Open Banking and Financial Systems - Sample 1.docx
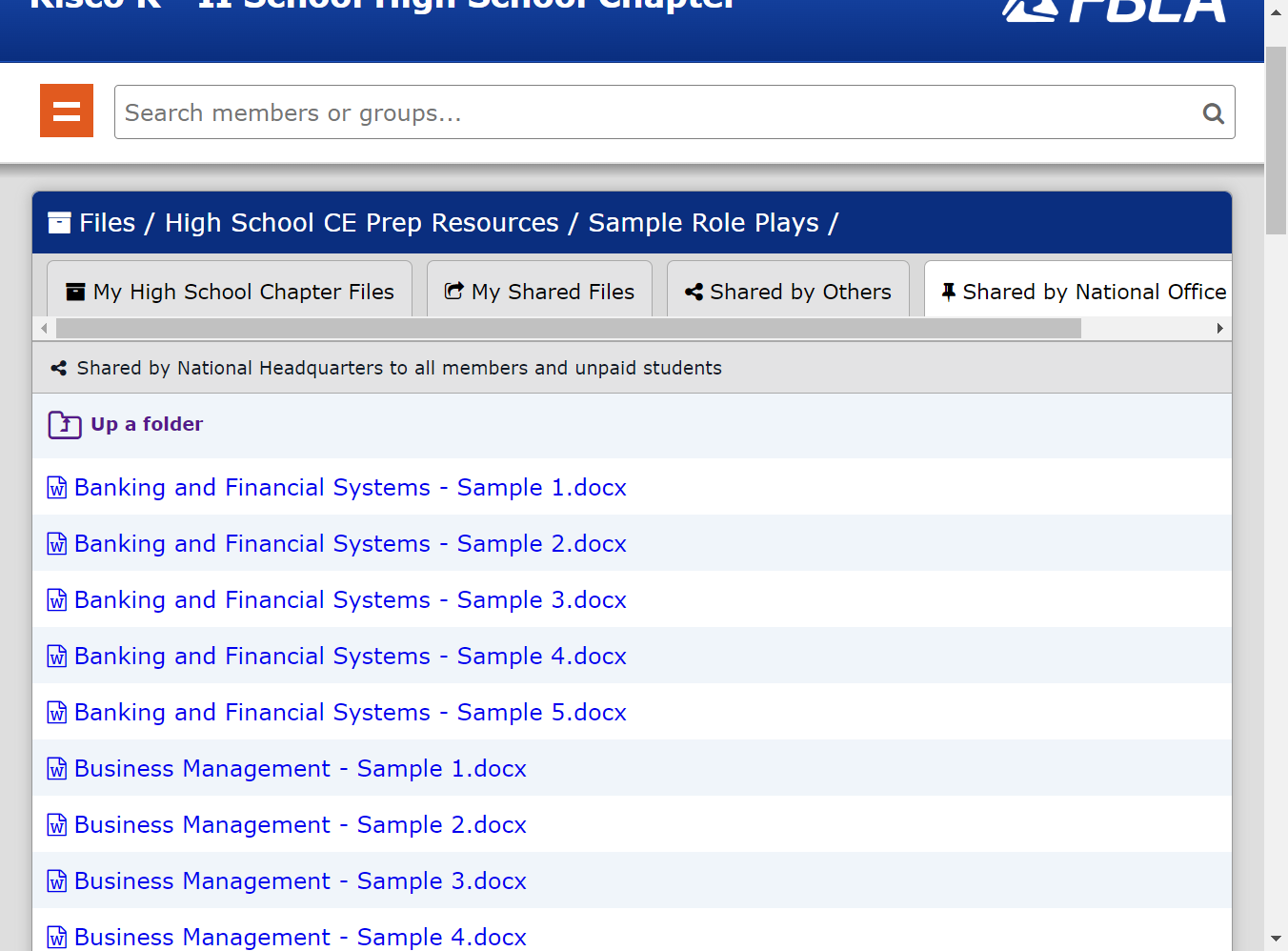1288x951 pixels. 351,488
